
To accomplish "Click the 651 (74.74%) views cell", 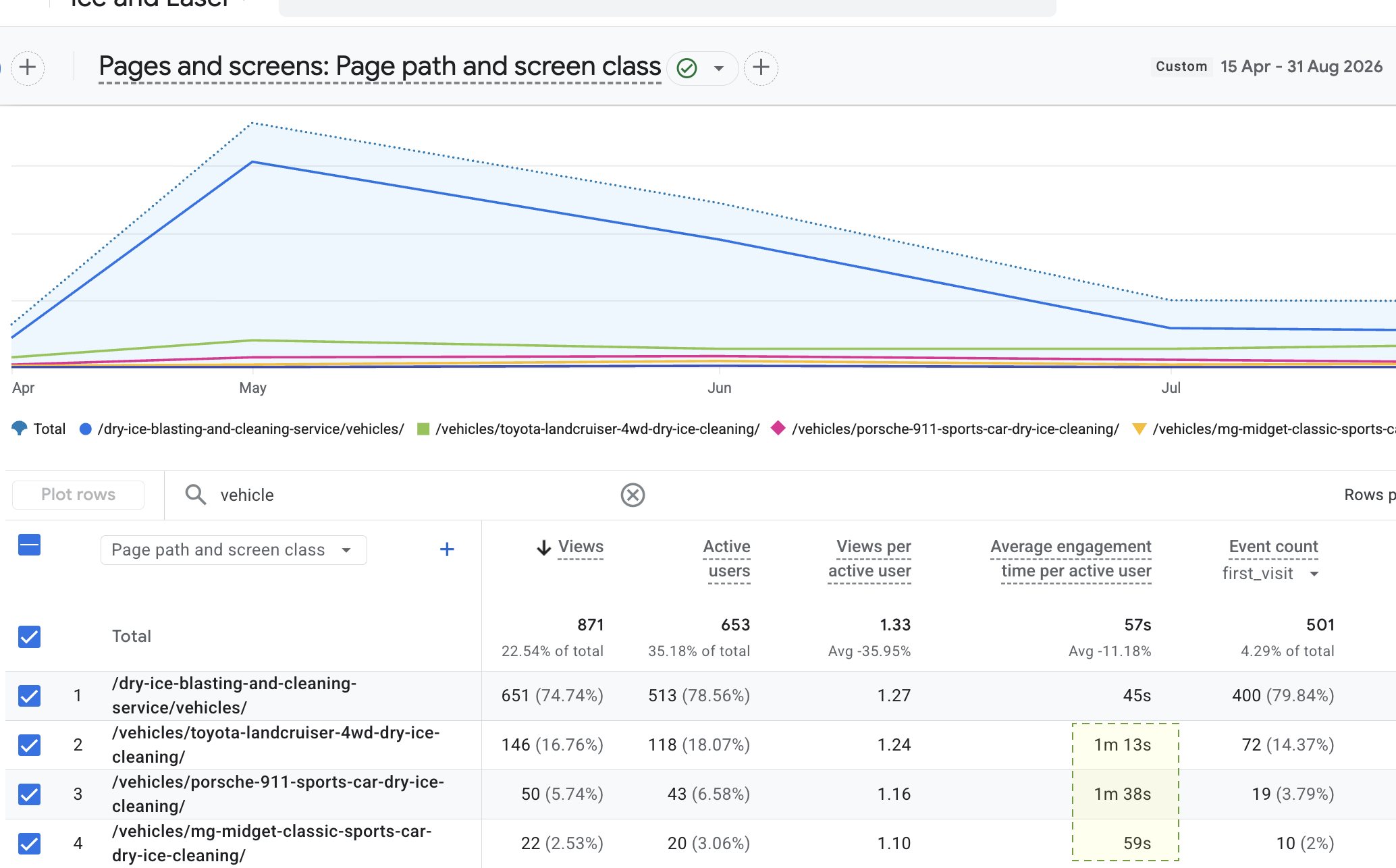I will (x=552, y=695).
